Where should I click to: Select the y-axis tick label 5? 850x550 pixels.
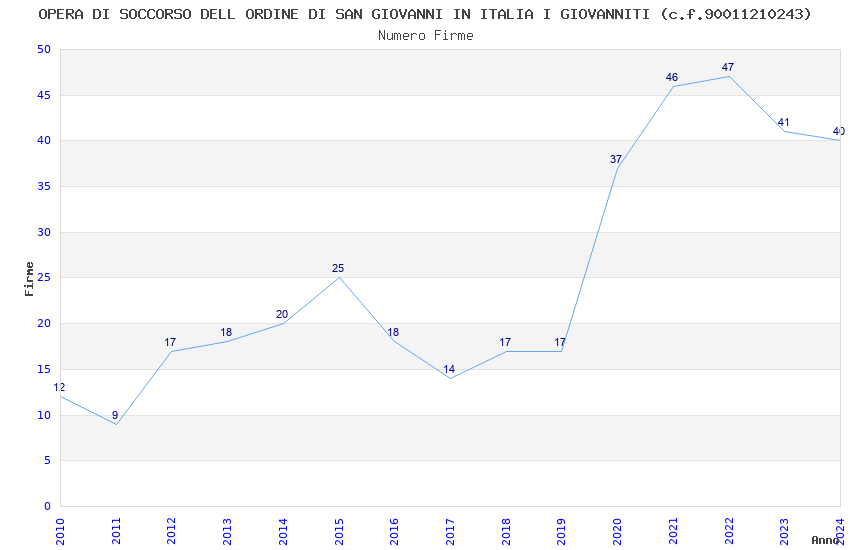(48, 461)
